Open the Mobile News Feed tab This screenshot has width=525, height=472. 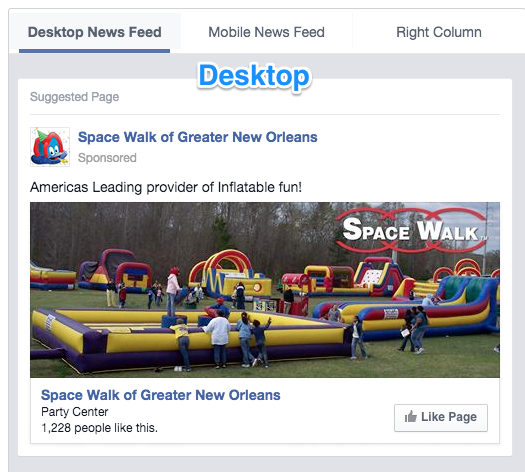[267, 32]
